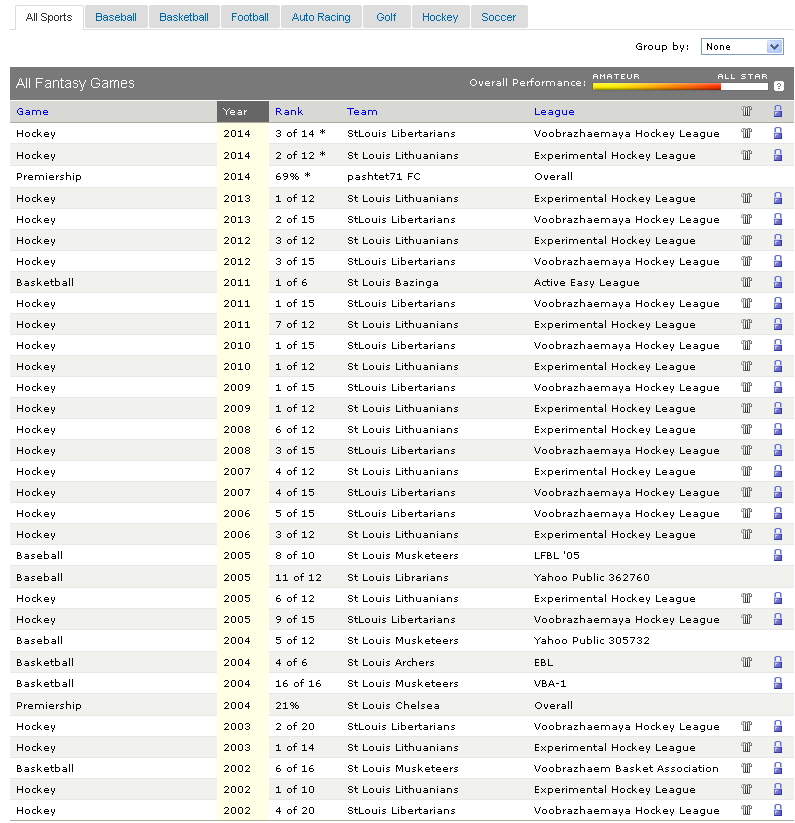
Task: Click the pashtet71 FC team name
Action: coord(384,177)
